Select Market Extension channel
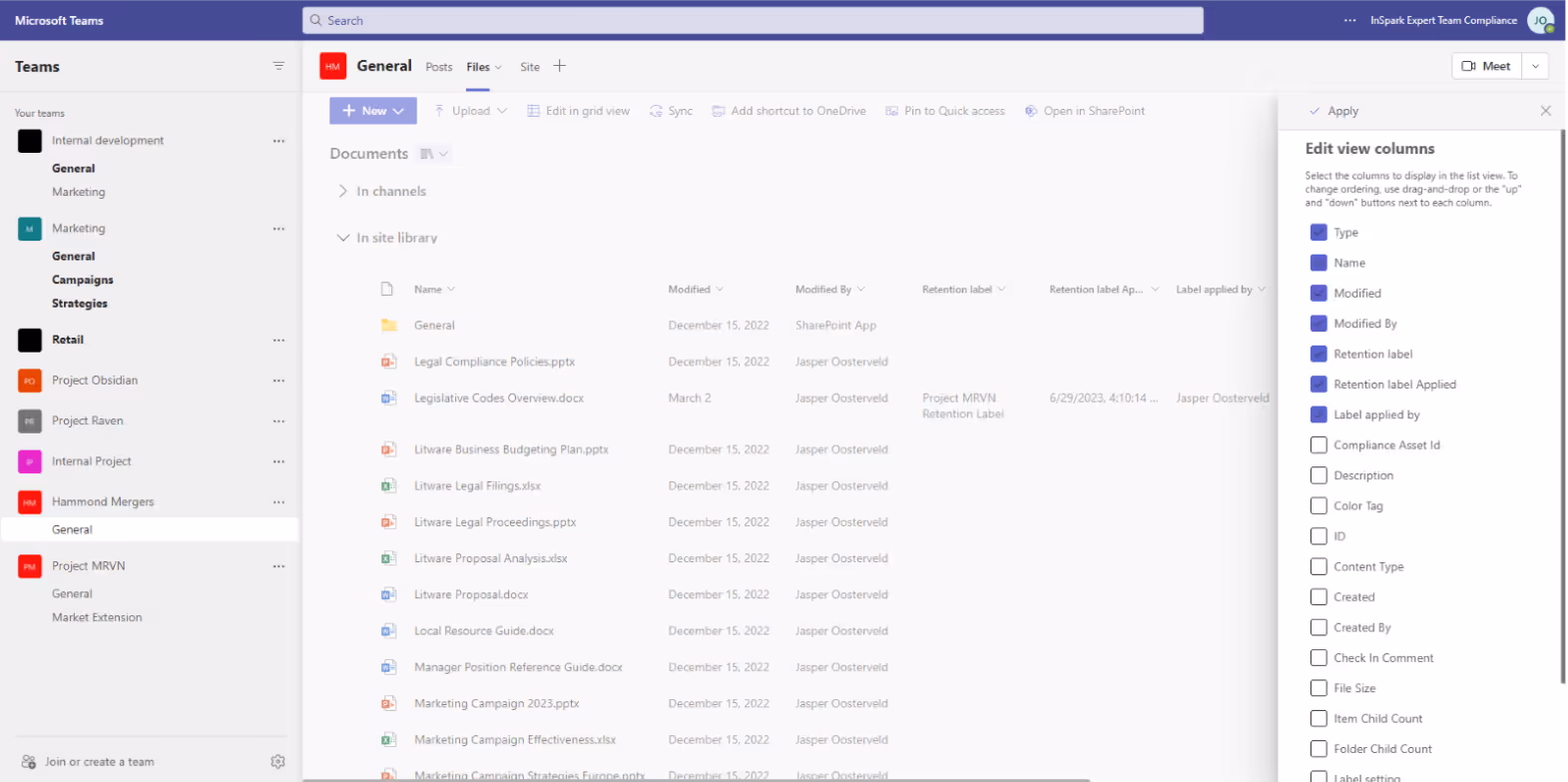This screenshot has width=1568, height=782. 97,618
